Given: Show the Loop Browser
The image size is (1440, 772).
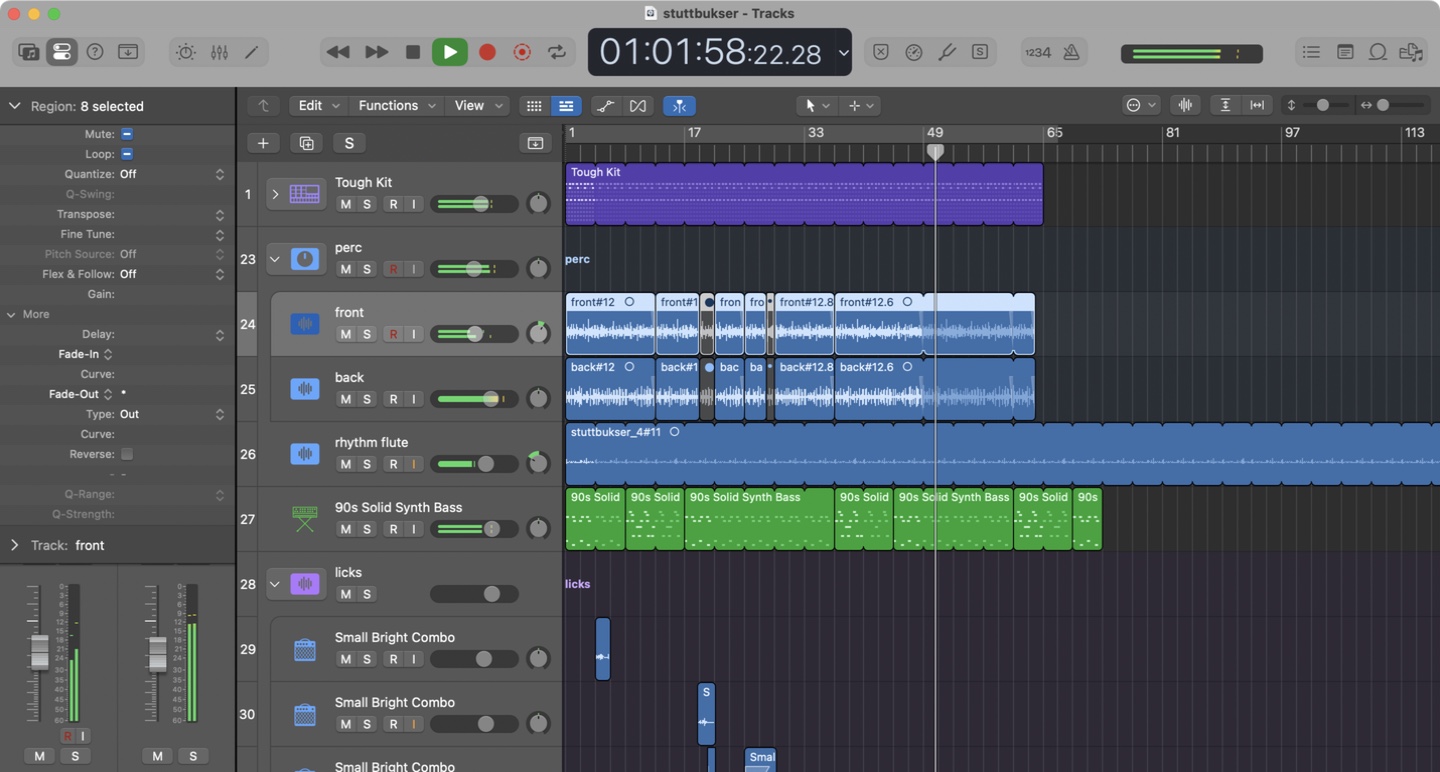Looking at the screenshot, I should point(1377,52).
